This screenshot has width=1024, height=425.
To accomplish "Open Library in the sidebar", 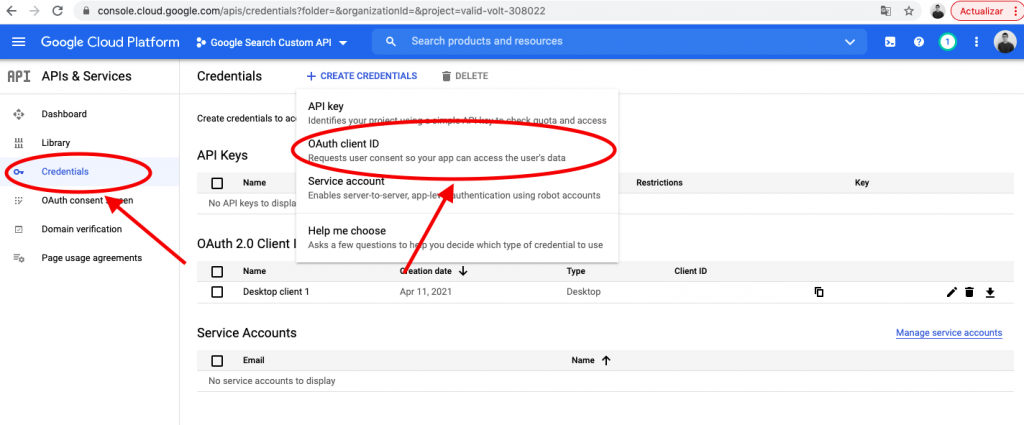I will (56, 143).
